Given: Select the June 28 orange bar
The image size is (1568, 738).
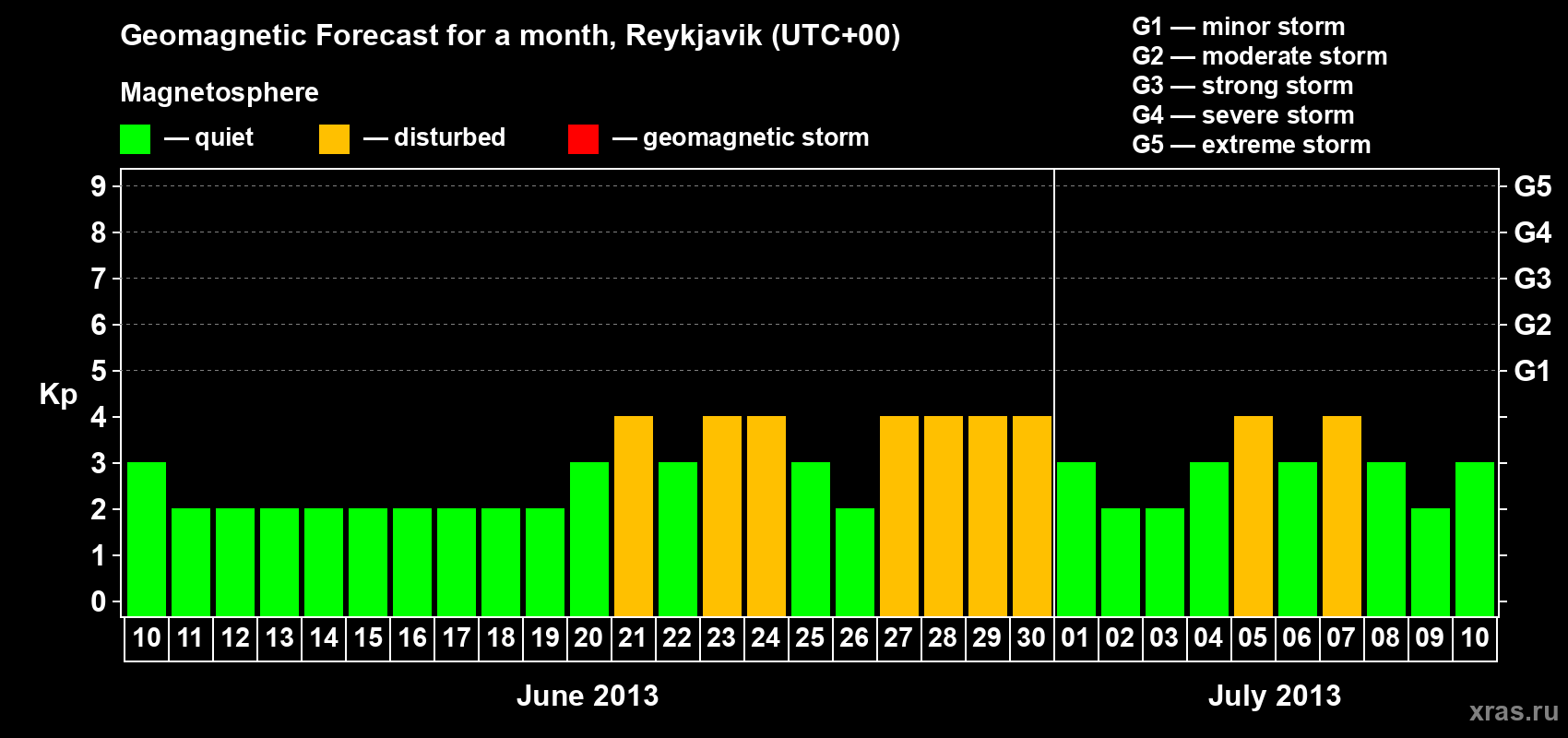Looking at the screenshot, I should pyautogui.click(x=944, y=516).
